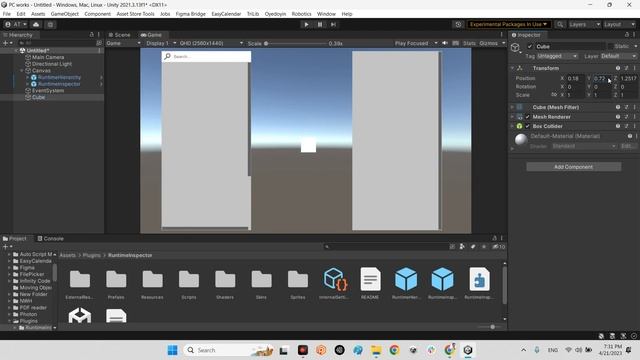Select EventSystem in the Hierarchy
The image size is (640, 360).
48,91
